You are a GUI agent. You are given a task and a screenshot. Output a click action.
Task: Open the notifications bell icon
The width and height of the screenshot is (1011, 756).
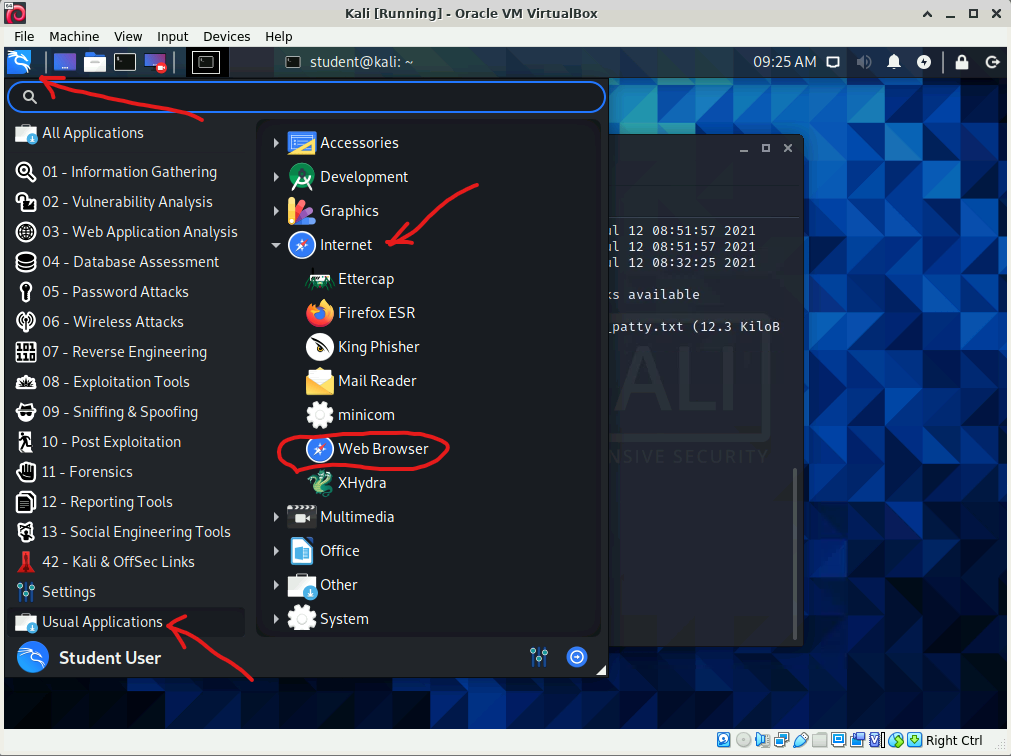pyautogui.click(x=894, y=63)
